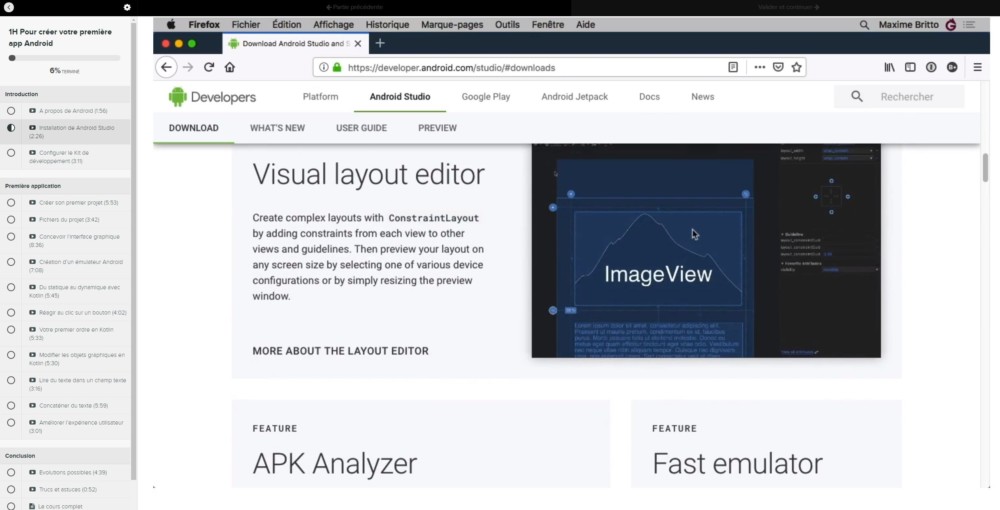Viewport: 1000px width, 510px height.
Task: Open lesson 'Du statique au dynamique avec Kotlin'
Action: [75, 291]
